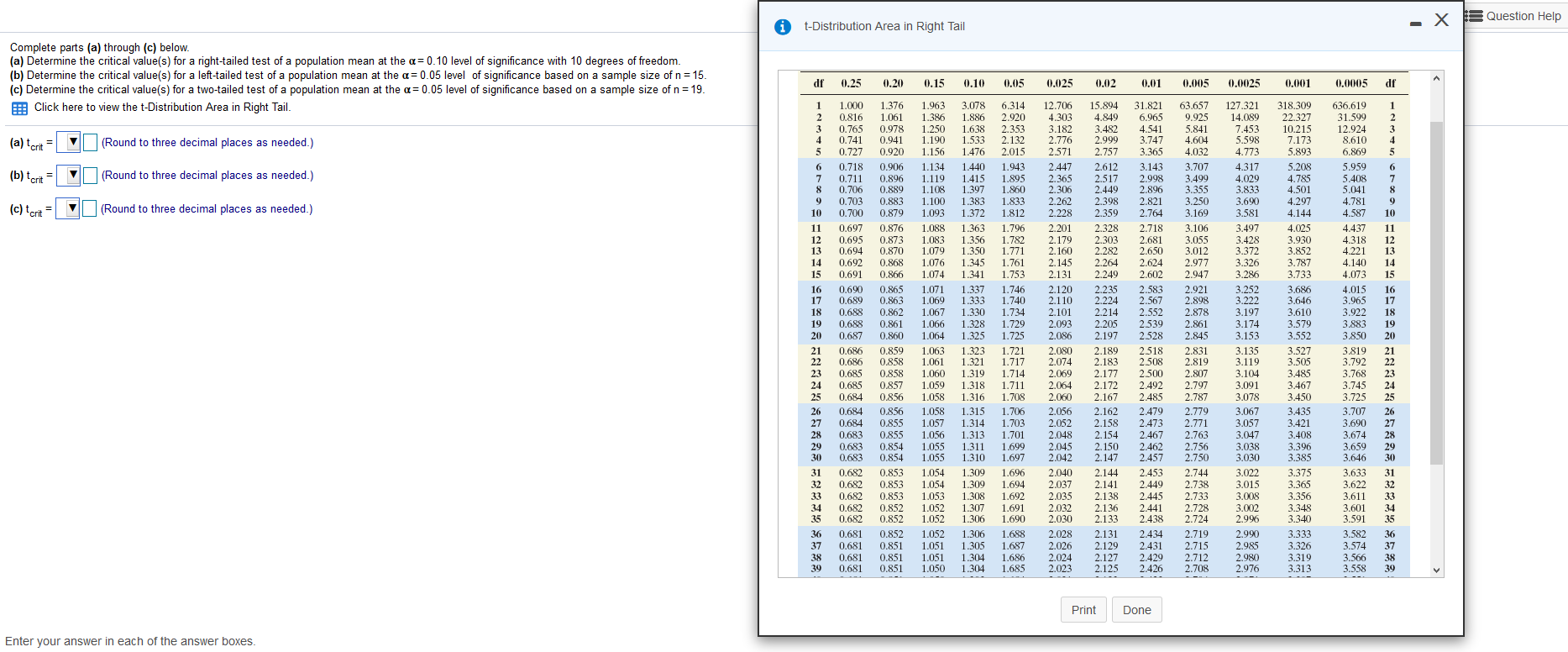Click the answer box for part (c)

point(90,208)
